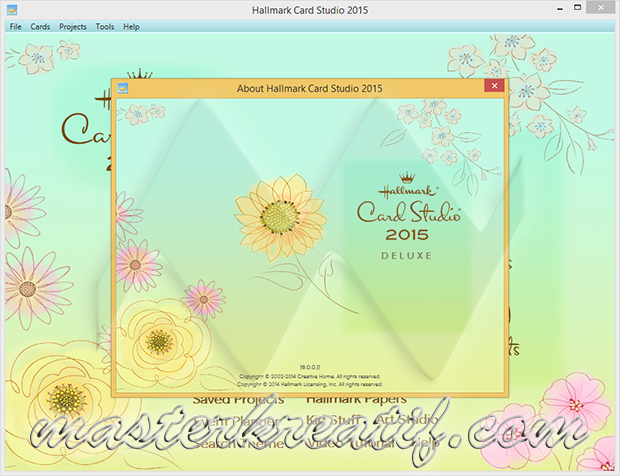
Task: Click the DELUXE label in About dialog
Action: 406,256
